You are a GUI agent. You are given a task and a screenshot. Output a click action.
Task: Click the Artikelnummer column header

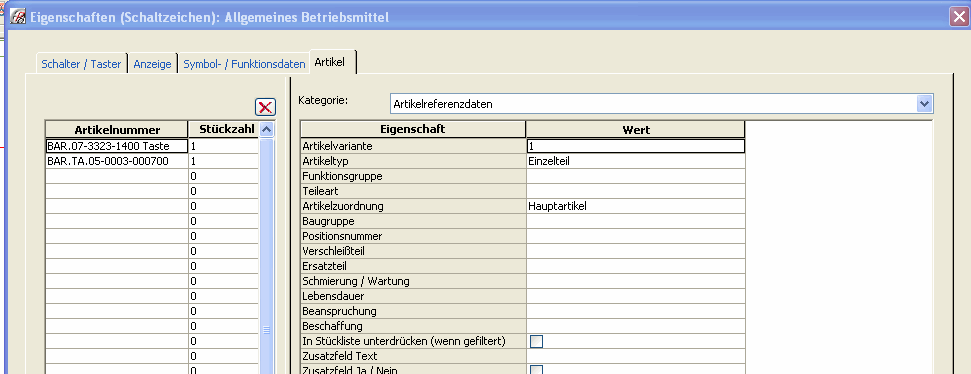117,129
